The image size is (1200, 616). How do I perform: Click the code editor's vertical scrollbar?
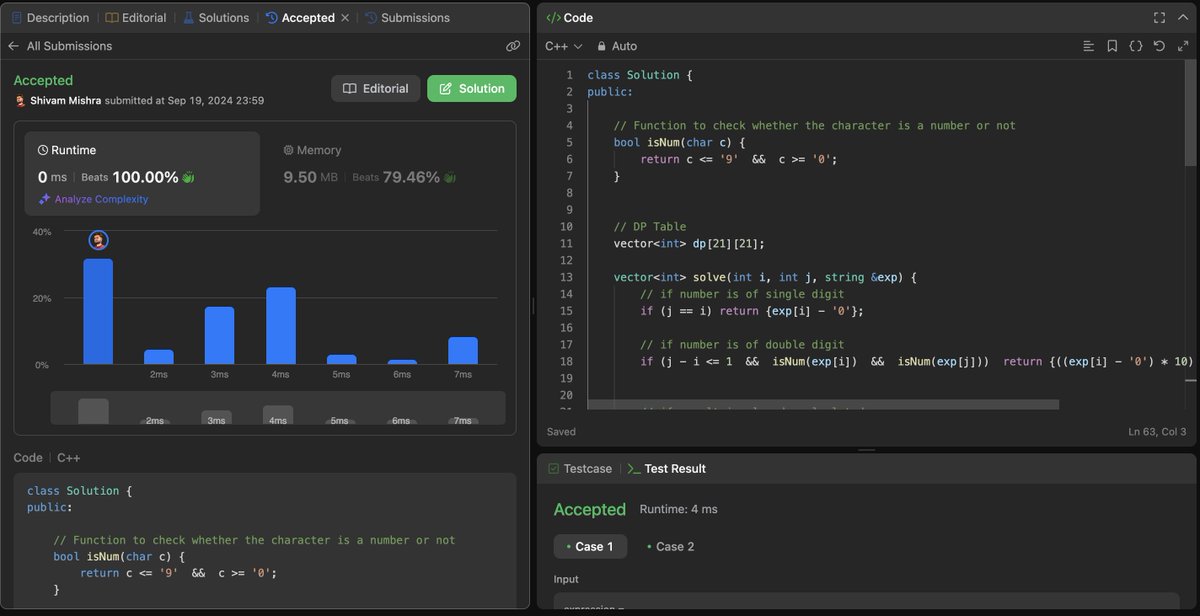pyautogui.click(x=1190, y=115)
